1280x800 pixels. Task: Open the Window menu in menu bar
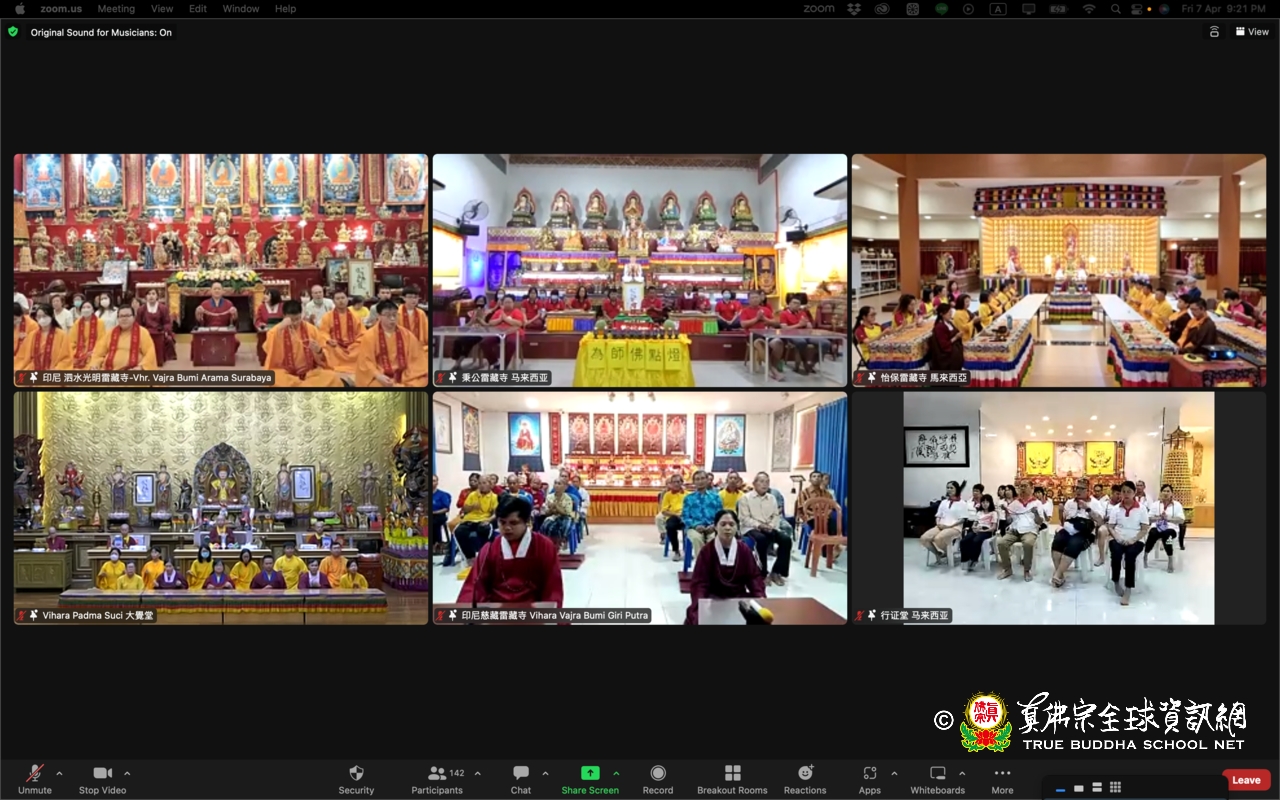(x=241, y=8)
